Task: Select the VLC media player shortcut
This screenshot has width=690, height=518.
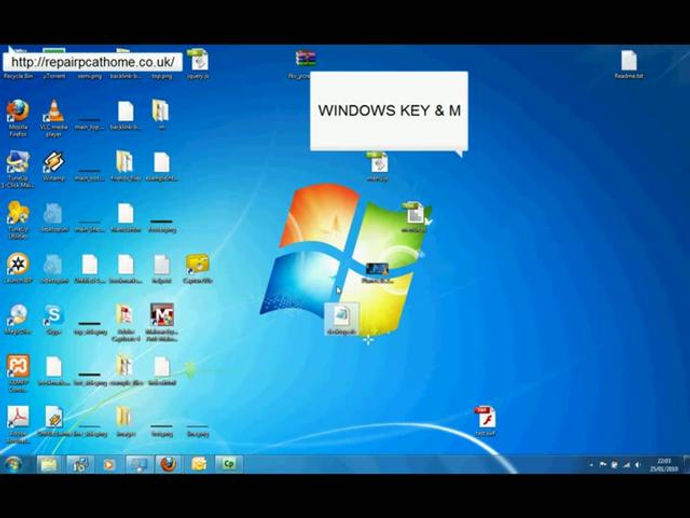Action: (54, 117)
